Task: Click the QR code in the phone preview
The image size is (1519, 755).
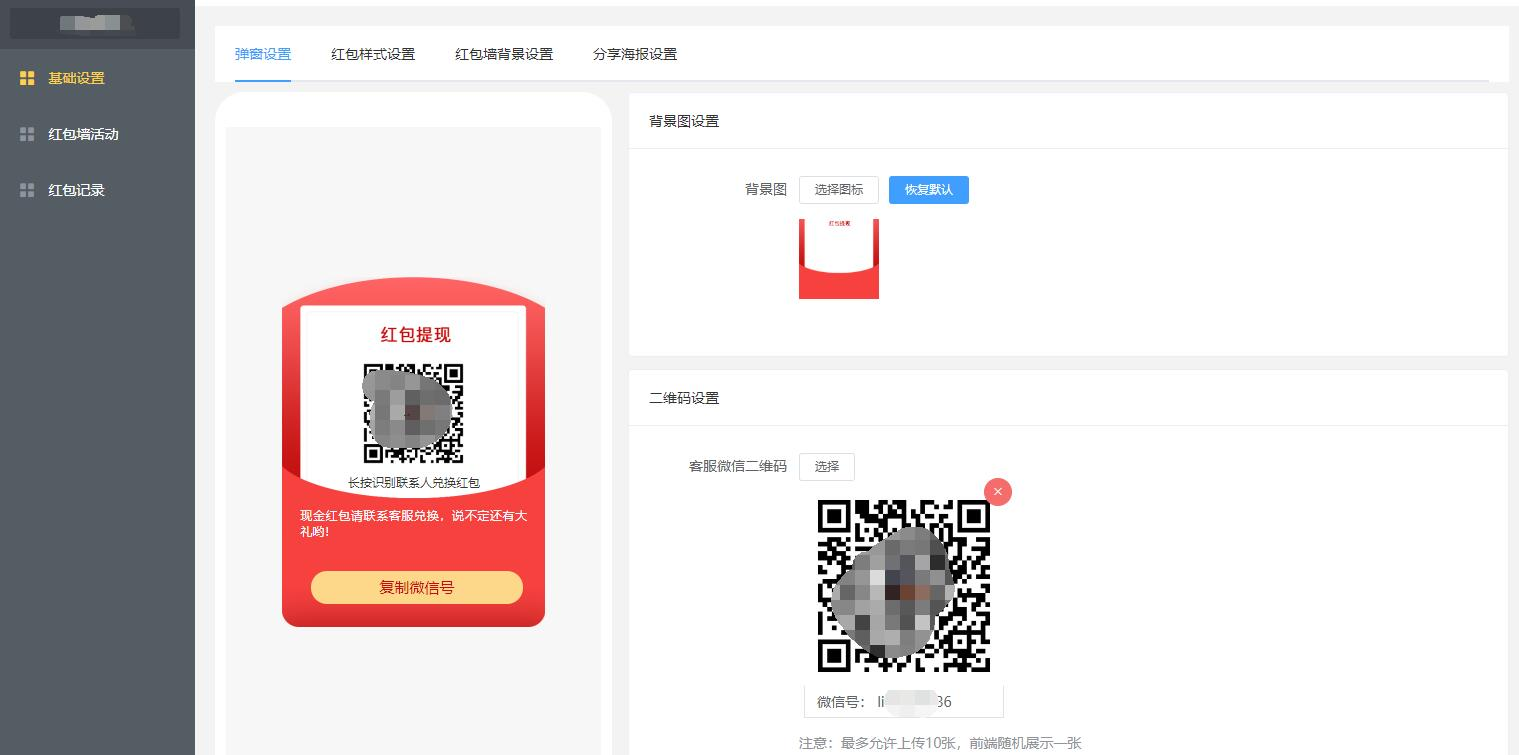Action: pyautogui.click(x=414, y=413)
